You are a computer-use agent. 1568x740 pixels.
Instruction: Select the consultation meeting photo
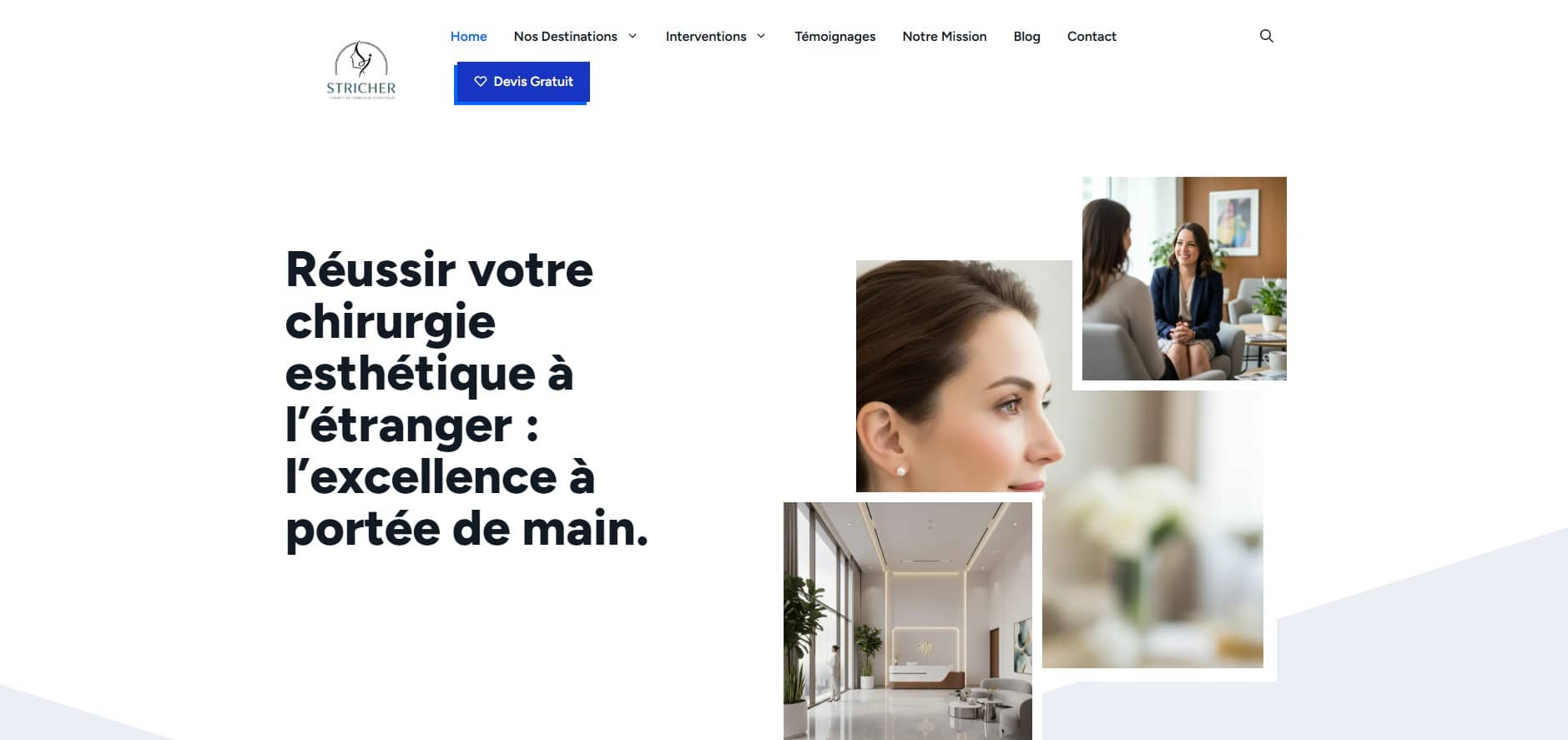tap(1184, 279)
